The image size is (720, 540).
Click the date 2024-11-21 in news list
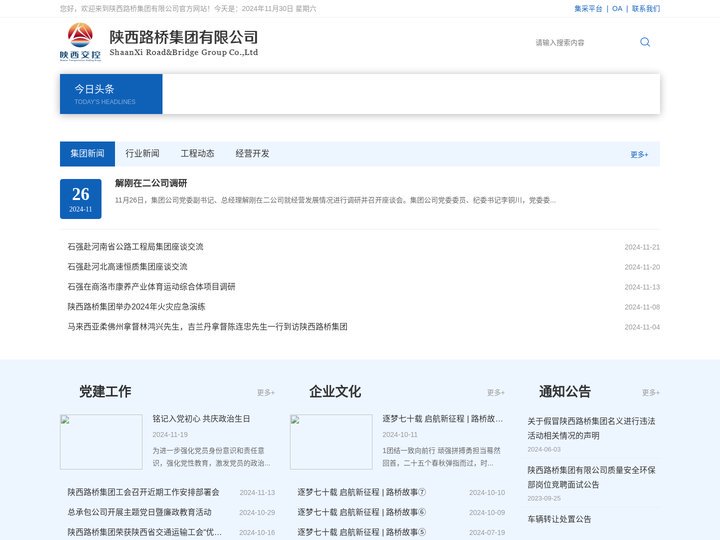pos(642,247)
